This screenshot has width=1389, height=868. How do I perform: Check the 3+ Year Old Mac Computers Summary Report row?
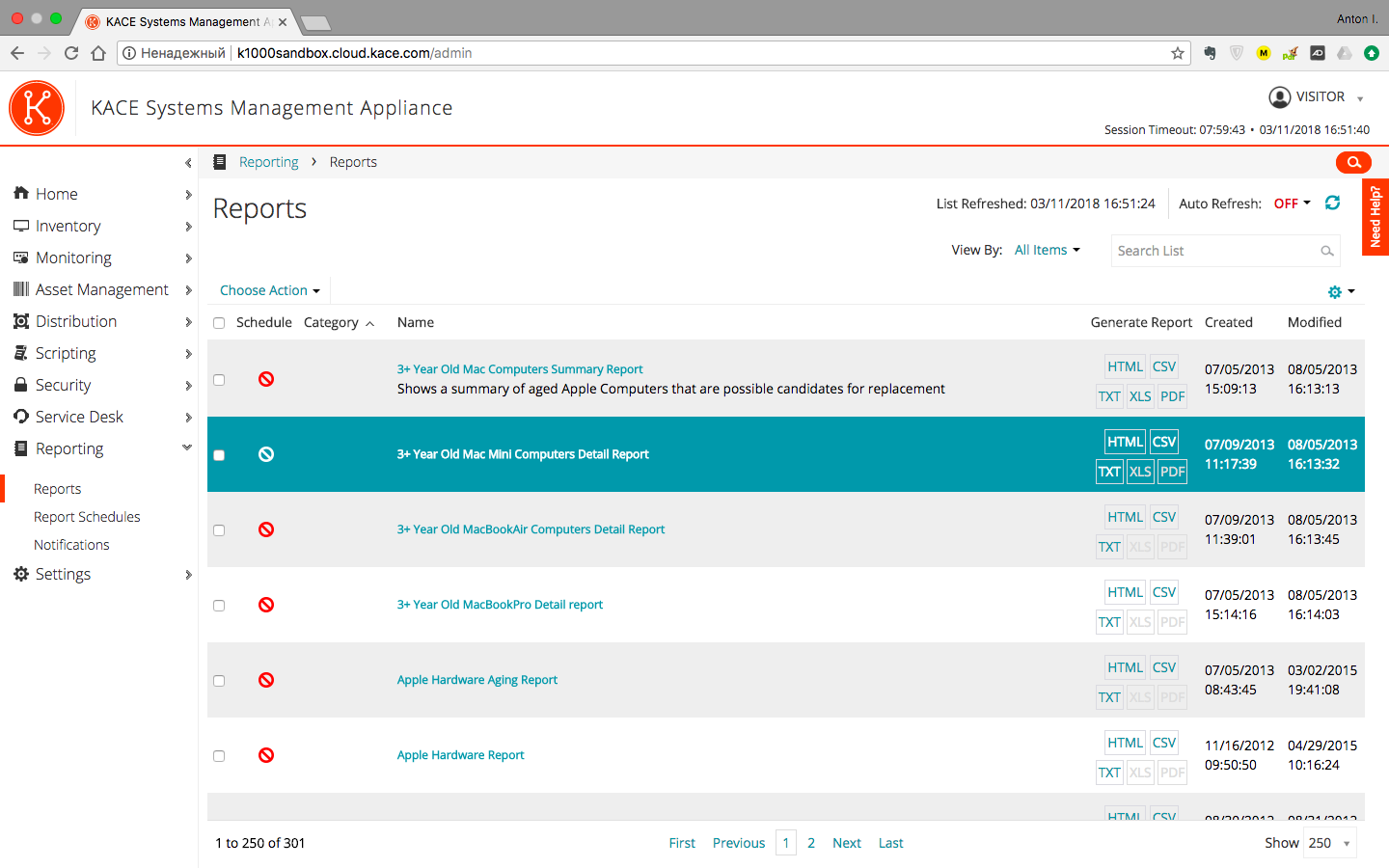[219, 380]
